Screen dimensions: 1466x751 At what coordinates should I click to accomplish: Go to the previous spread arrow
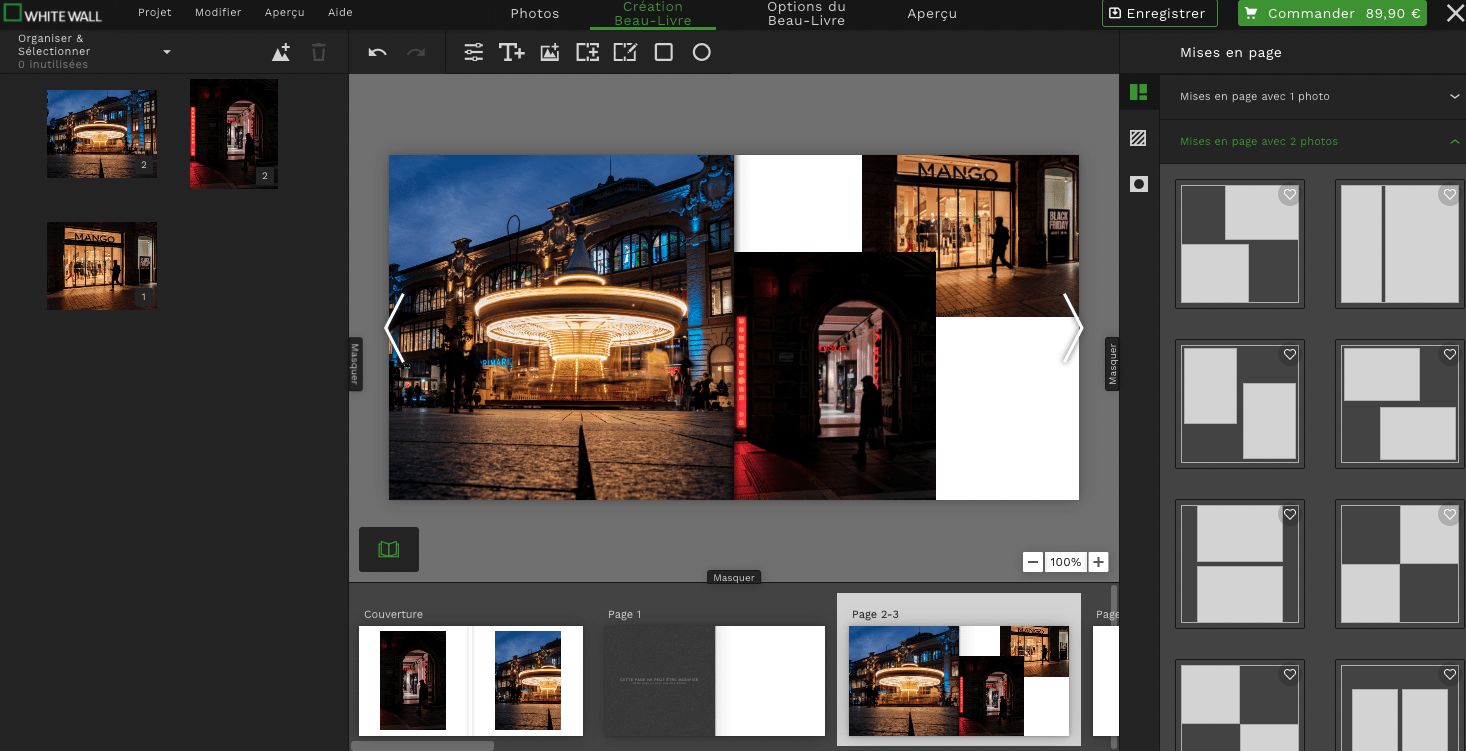395,327
